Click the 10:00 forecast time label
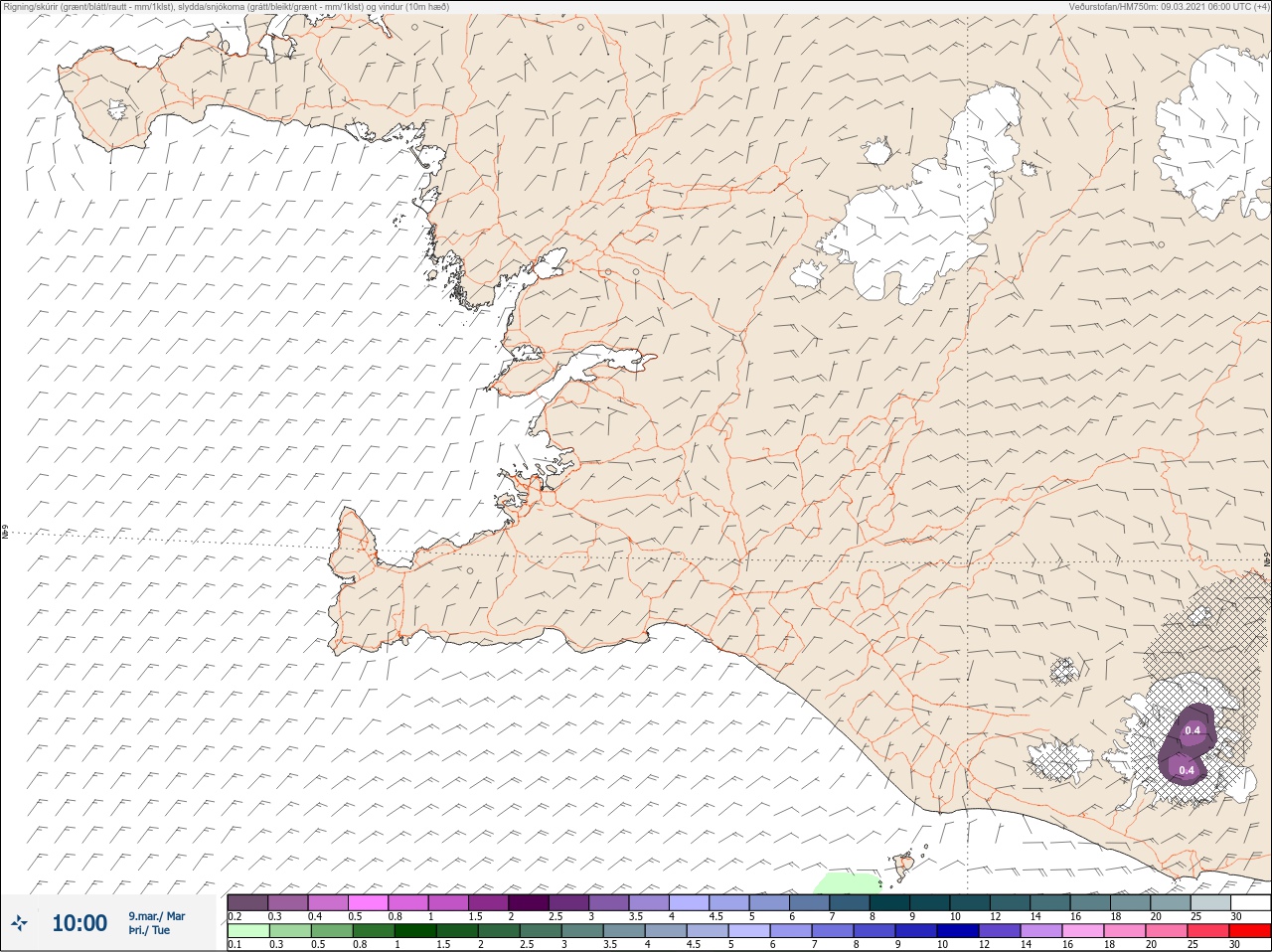The width and height of the screenshot is (1272, 952). [79, 923]
